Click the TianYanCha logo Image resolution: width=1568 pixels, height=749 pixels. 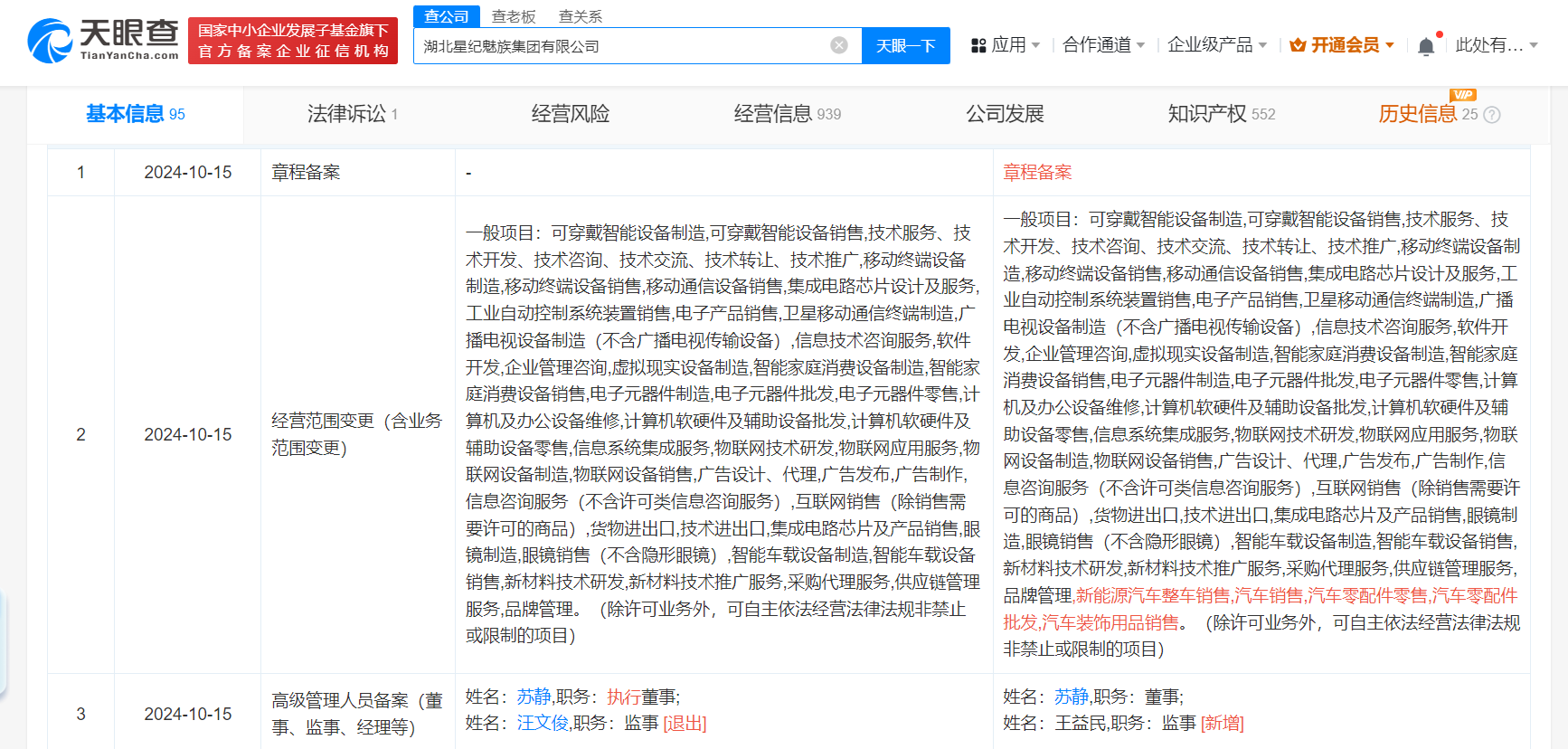[x=103, y=41]
